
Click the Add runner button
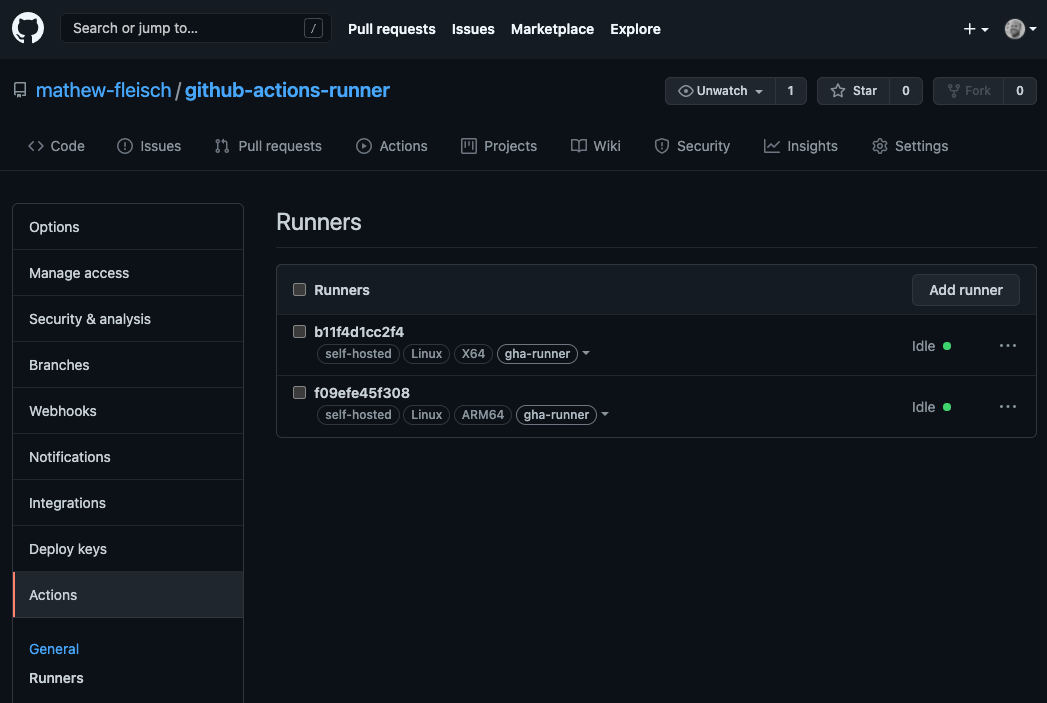[x=966, y=290]
